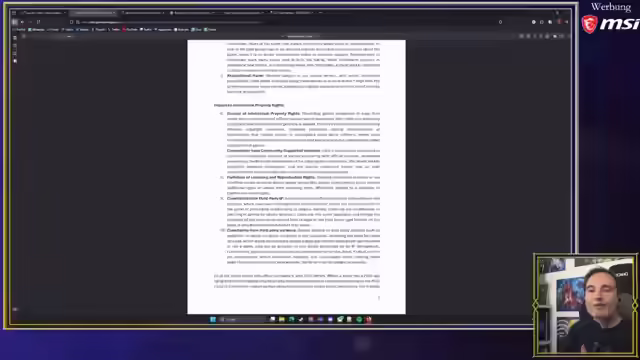Click the Windows Start button in taskbar
This screenshot has width=640, height=360.
coord(213,319)
